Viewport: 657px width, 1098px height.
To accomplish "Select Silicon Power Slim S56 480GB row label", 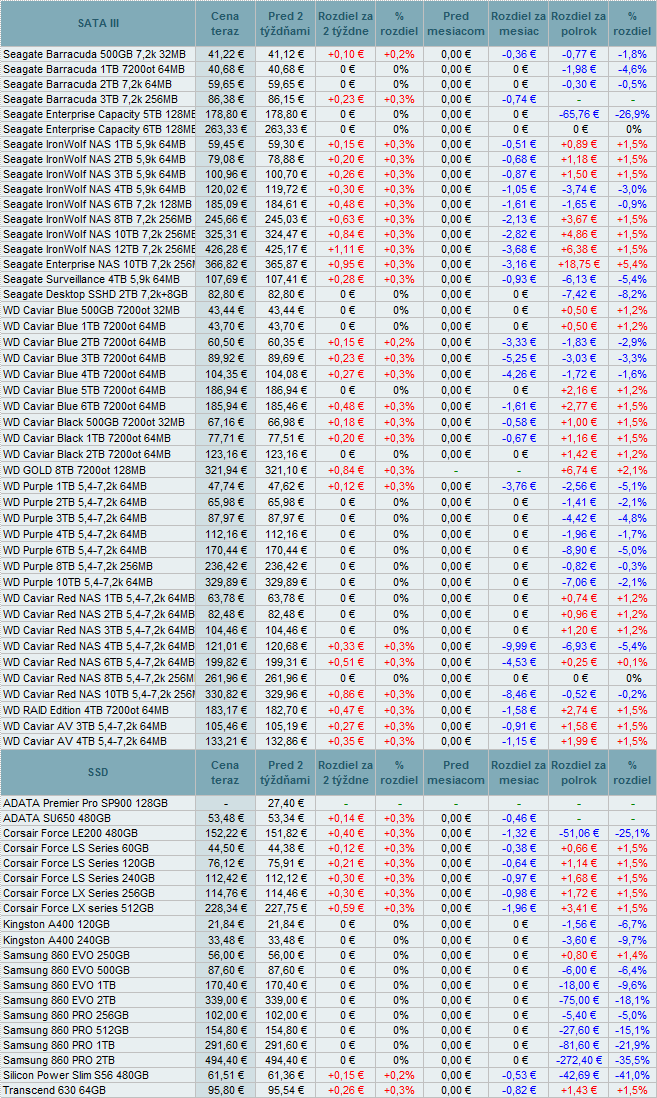I will click(x=75, y=1074).
